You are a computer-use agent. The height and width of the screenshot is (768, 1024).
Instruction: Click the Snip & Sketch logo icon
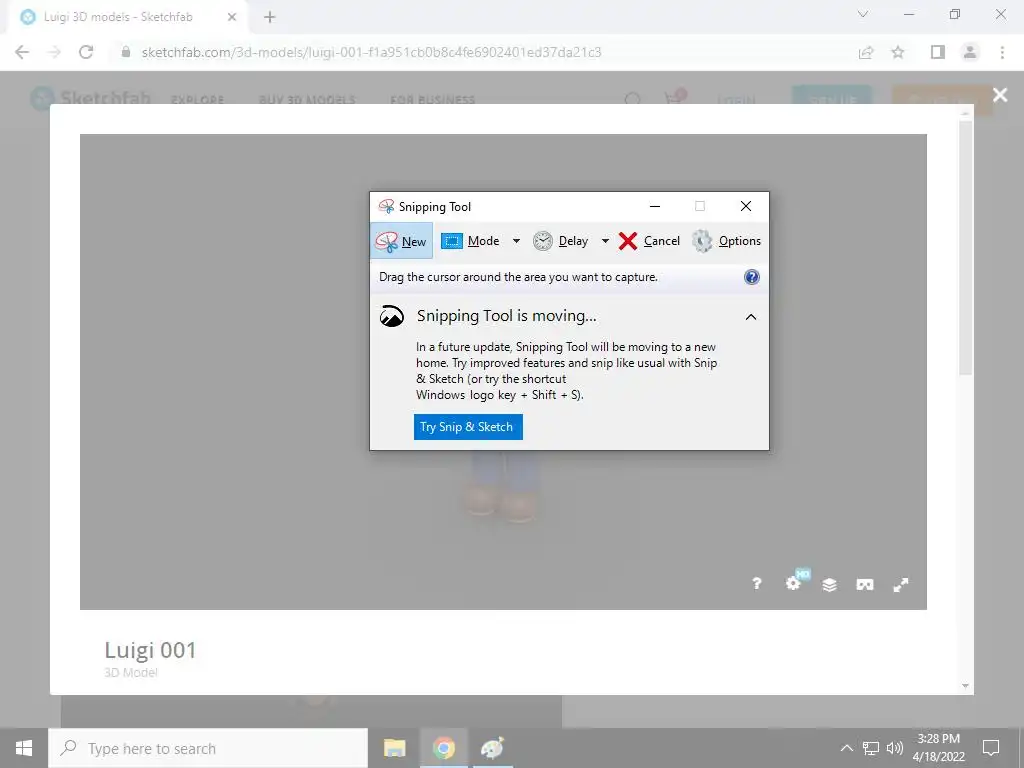[x=392, y=316]
